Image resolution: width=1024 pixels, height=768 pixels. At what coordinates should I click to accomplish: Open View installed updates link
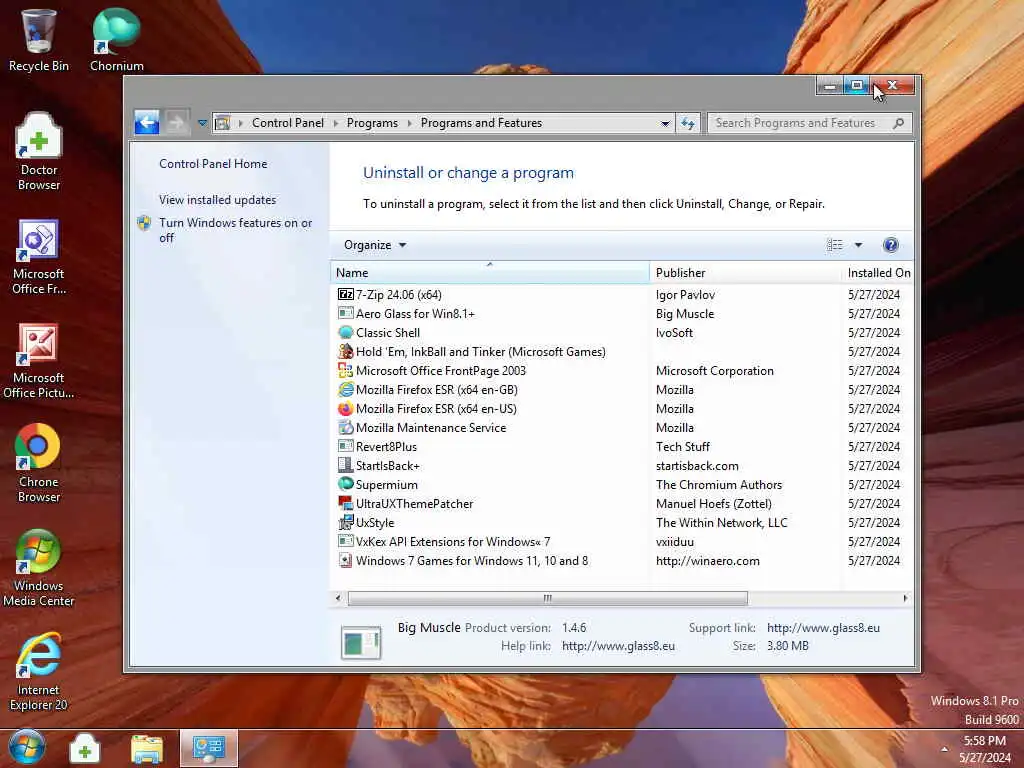(217, 200)
